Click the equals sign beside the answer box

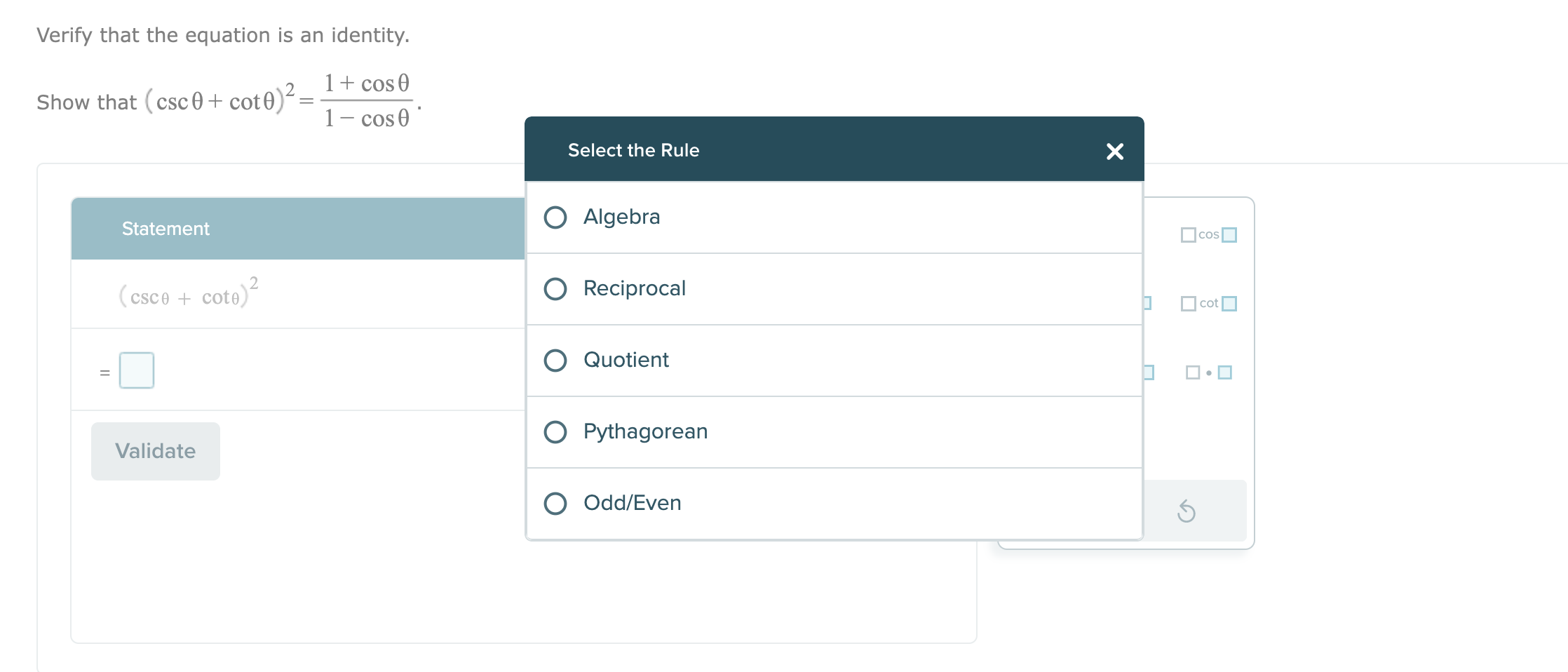104,372
